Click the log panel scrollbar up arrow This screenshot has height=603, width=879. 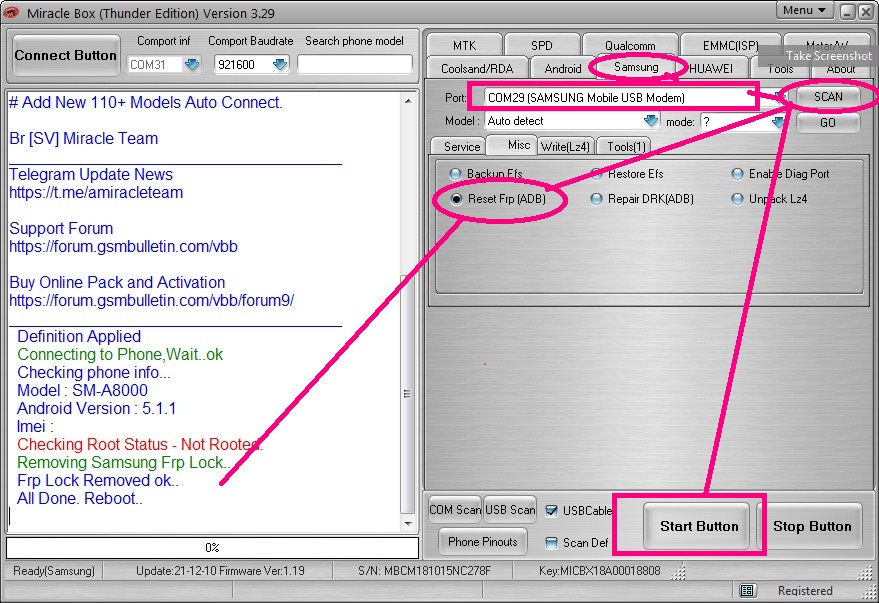pyautogui.click(x=408, y=101)
